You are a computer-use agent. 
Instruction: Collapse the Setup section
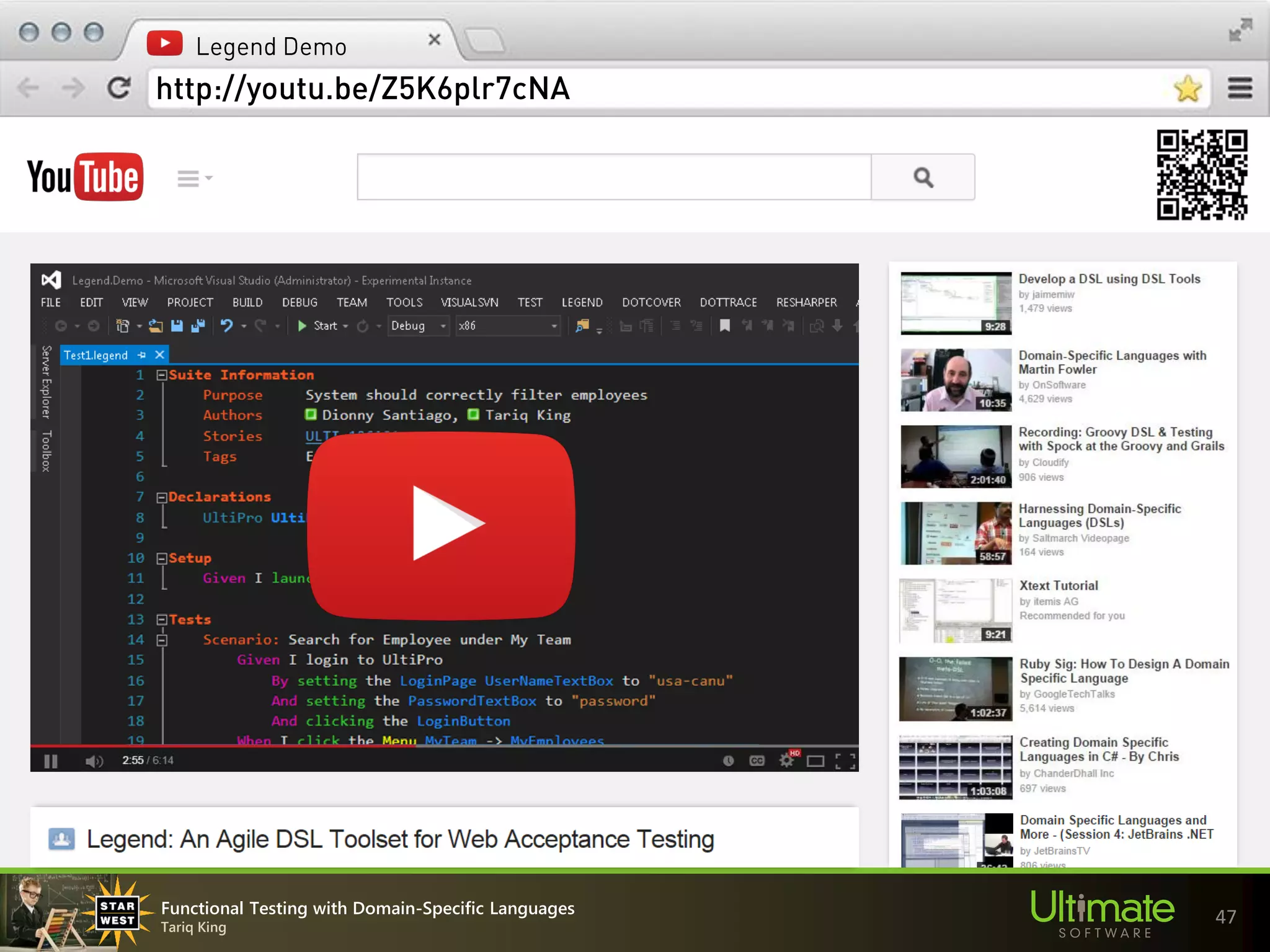162,558
